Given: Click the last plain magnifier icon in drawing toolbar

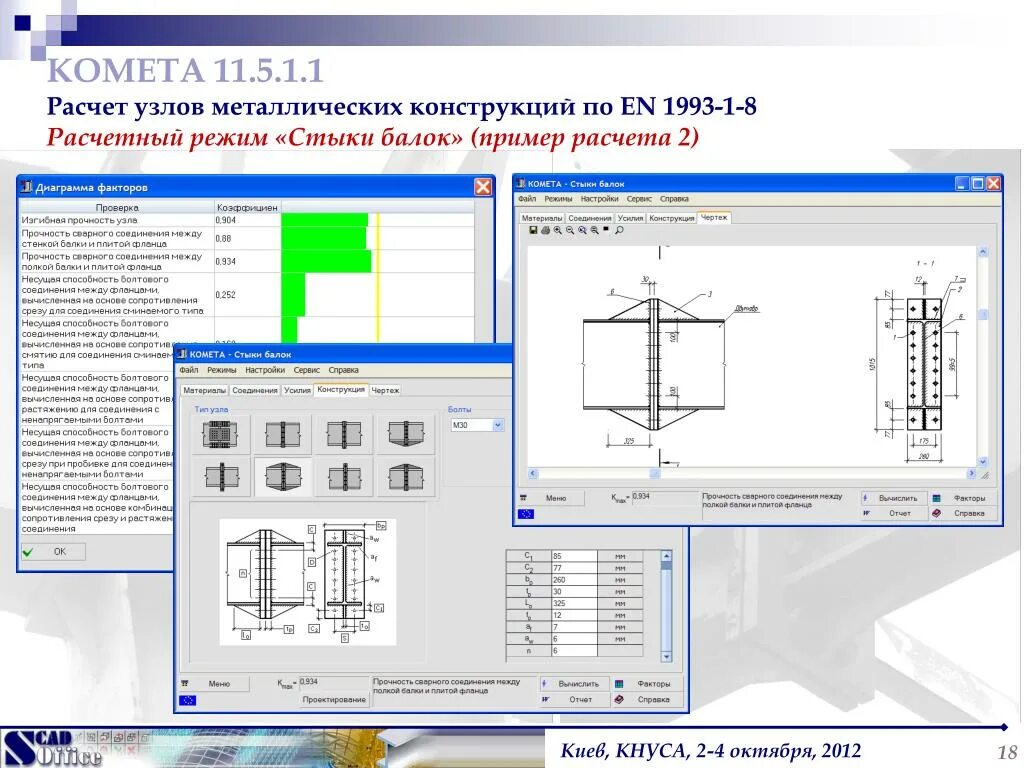Looking at the screenshot, I should 619,231.
